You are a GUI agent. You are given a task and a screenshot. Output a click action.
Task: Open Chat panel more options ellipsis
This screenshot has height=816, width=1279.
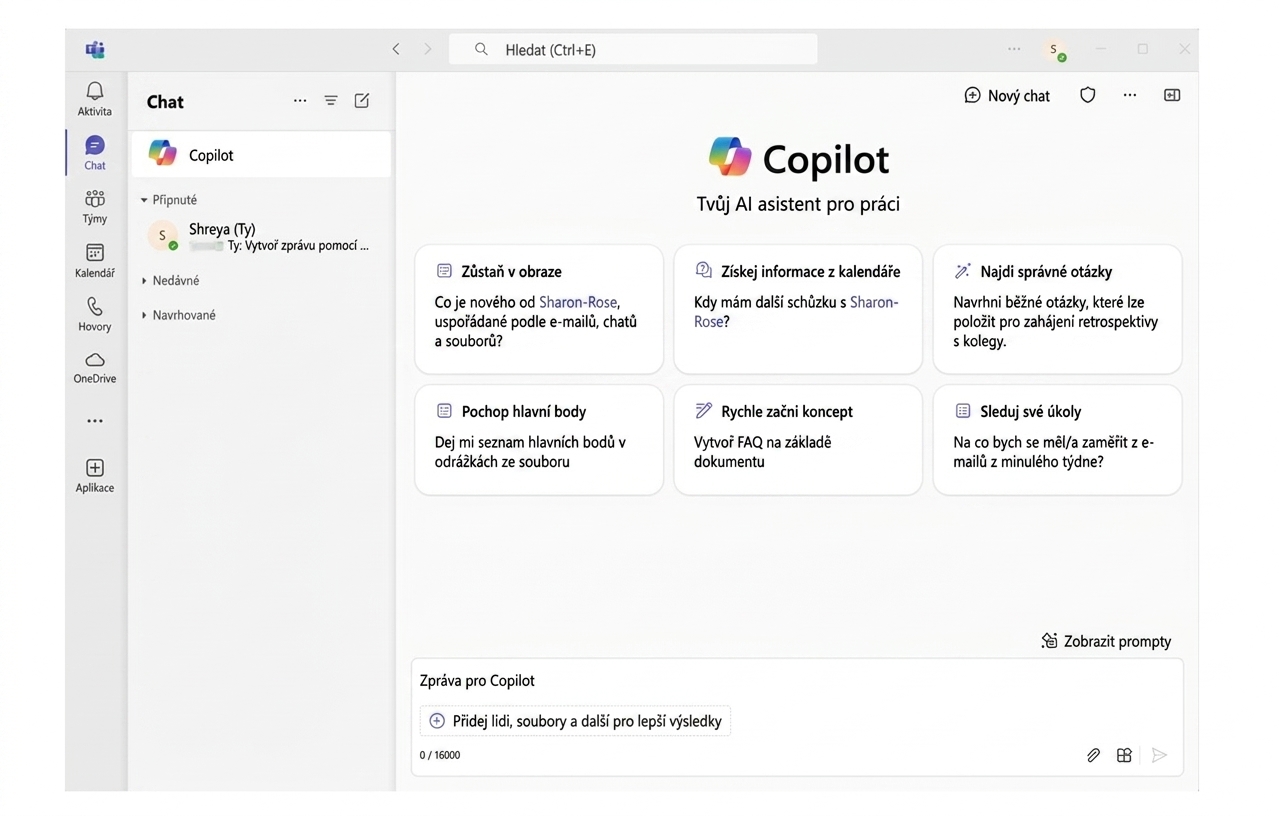pos(300,101)
